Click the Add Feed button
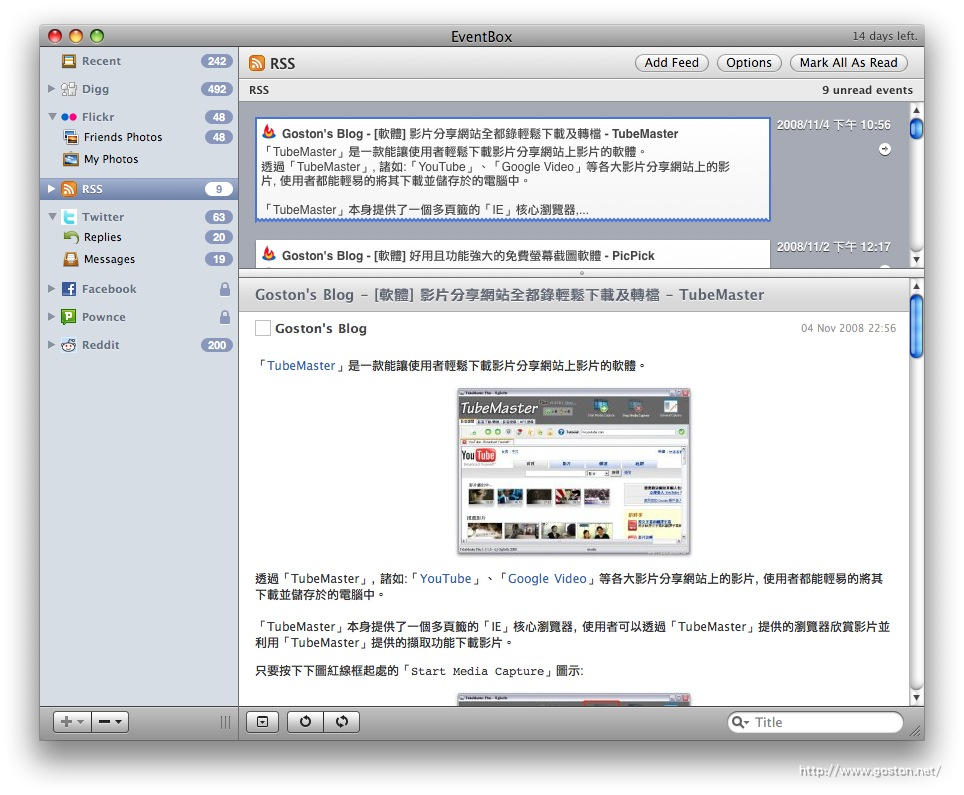The height and width of the screenshot is (795, 964). coord(671,63)
